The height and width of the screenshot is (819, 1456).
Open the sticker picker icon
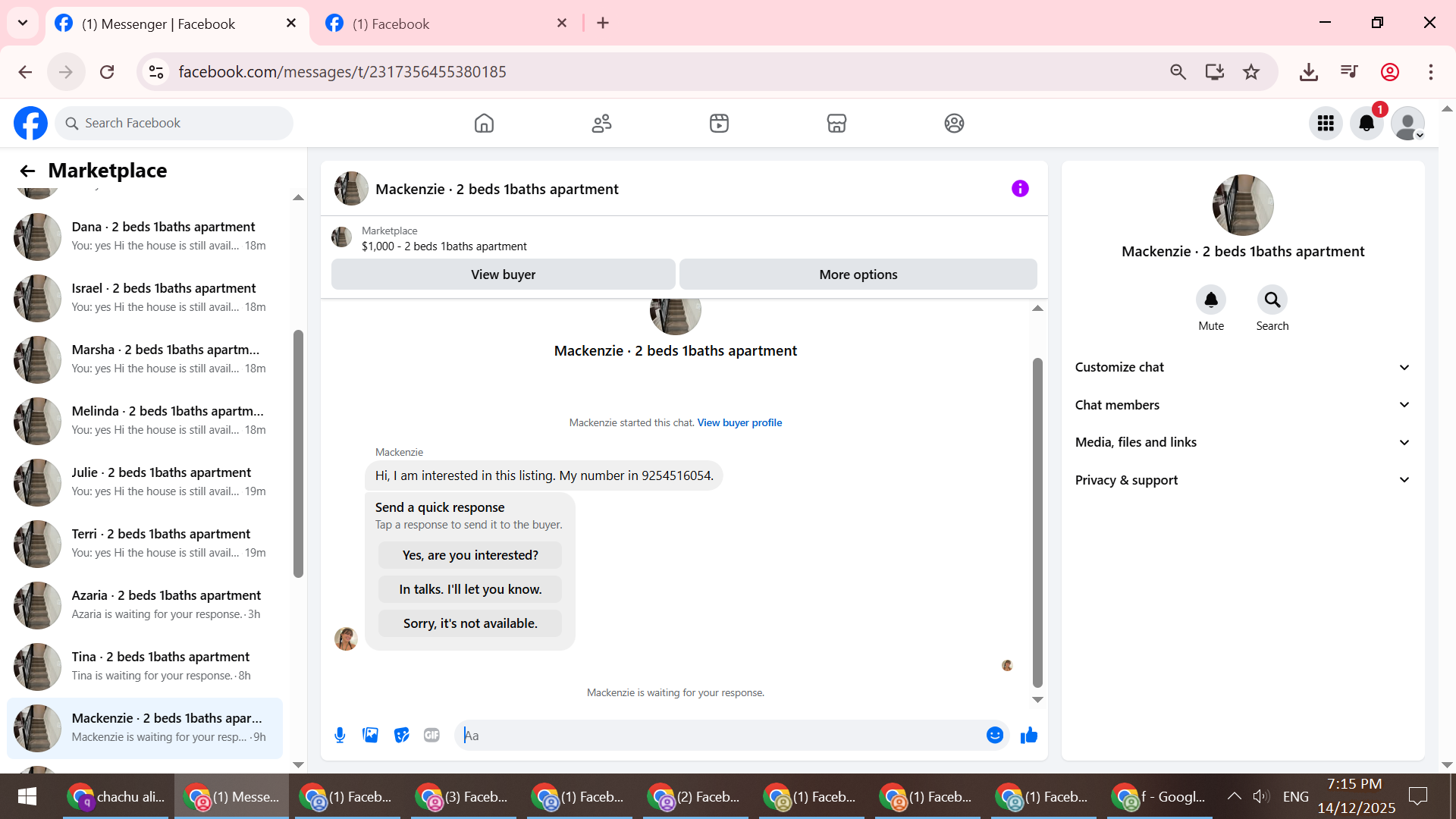(x=401, y=735)
